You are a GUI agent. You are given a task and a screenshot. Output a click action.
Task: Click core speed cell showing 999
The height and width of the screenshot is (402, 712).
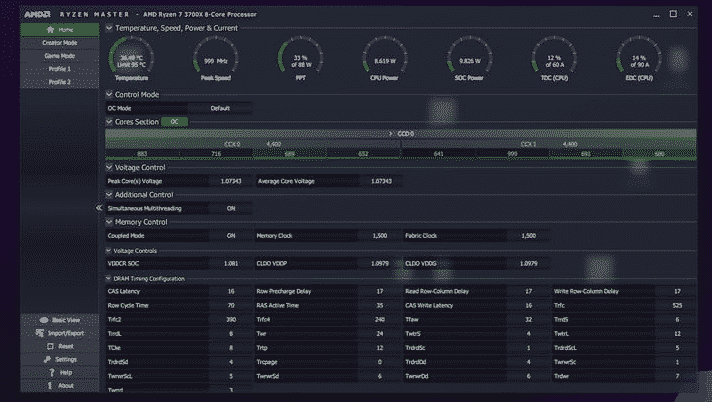coord(512,154)
